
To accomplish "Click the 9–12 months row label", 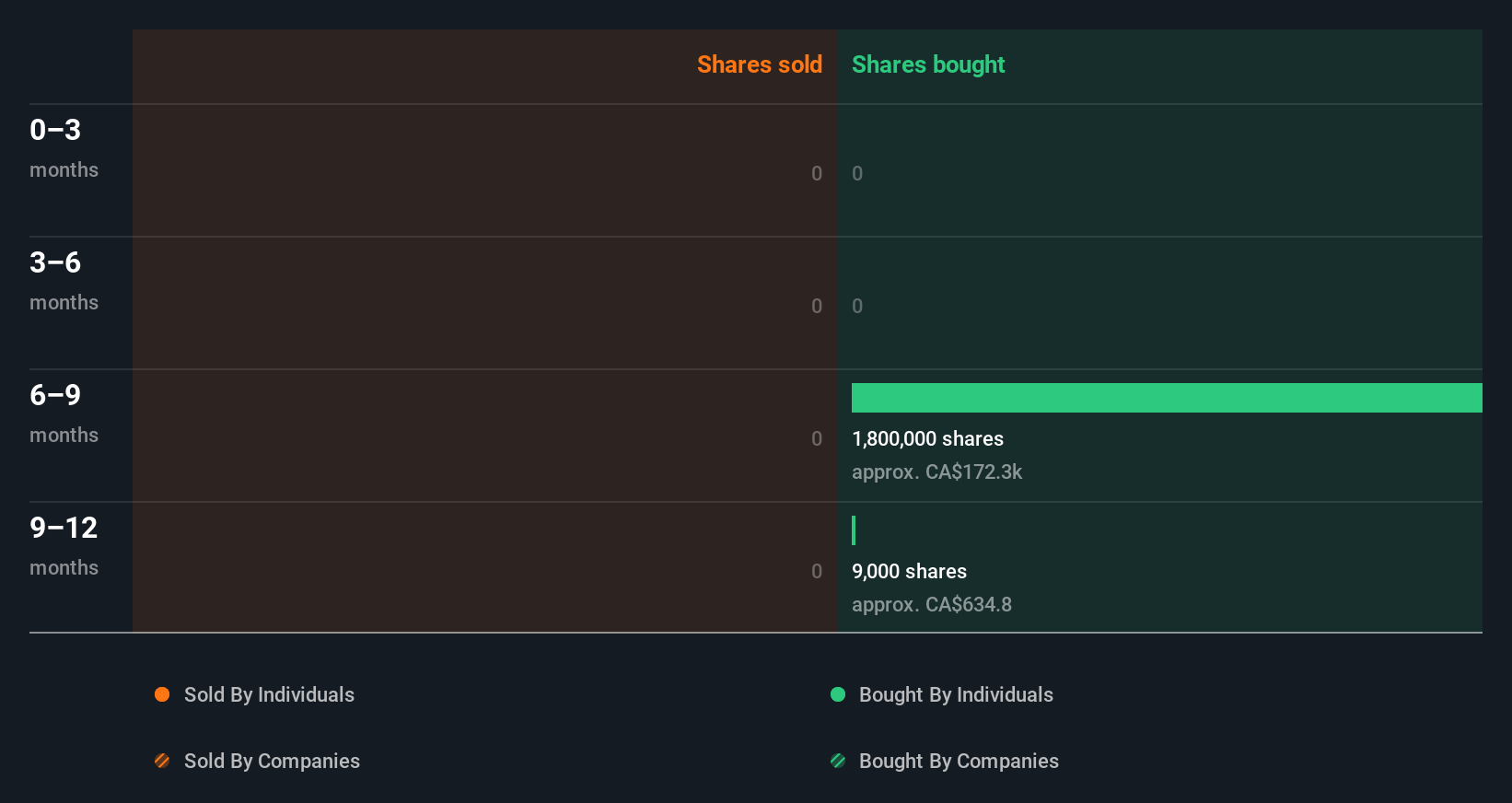I will pos(64,546).
